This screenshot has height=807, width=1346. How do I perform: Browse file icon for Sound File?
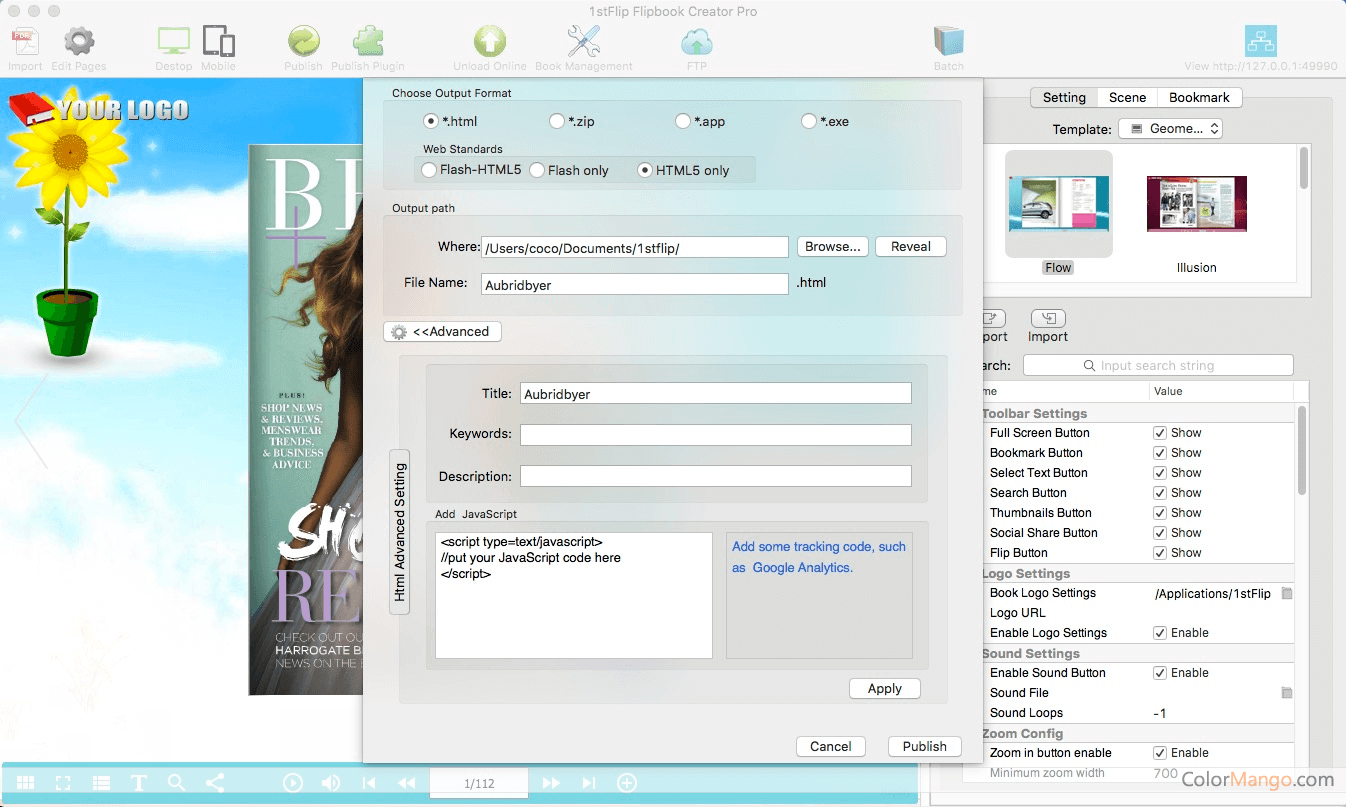pos(1287,693)
